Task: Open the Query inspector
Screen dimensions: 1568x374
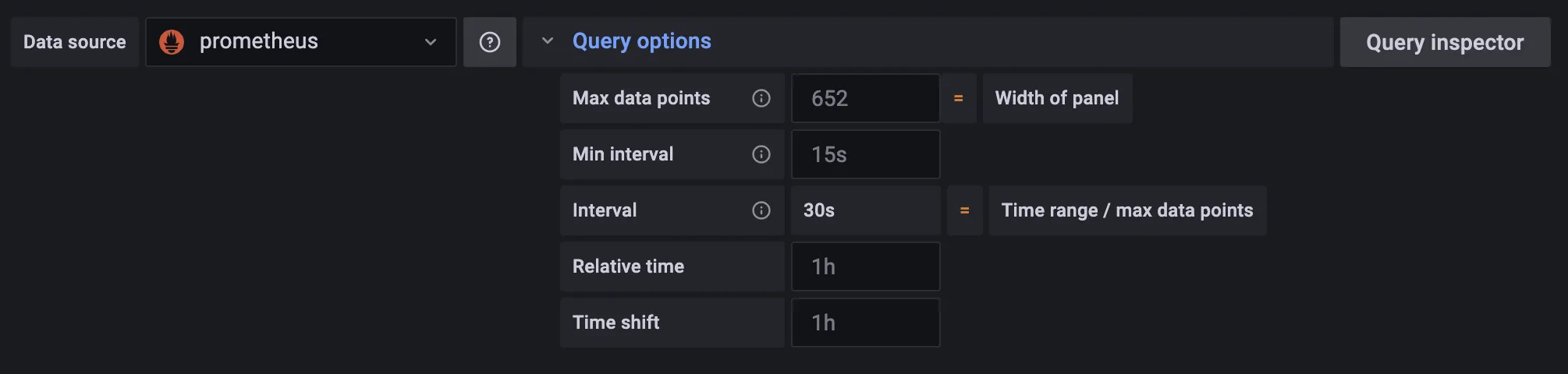Action: [1445, 42]
